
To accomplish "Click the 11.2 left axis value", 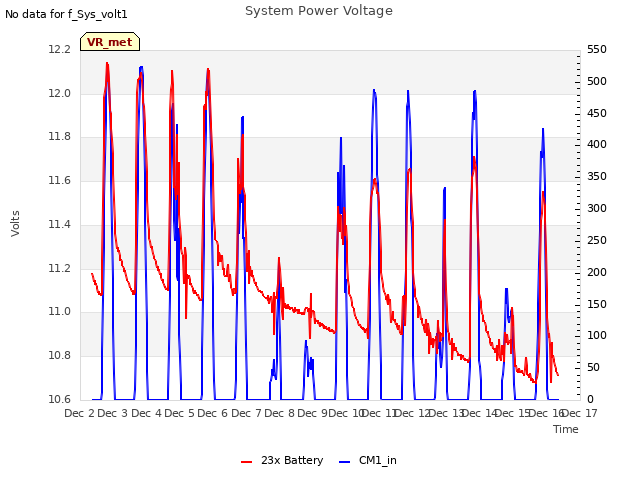I will point(60,268).
